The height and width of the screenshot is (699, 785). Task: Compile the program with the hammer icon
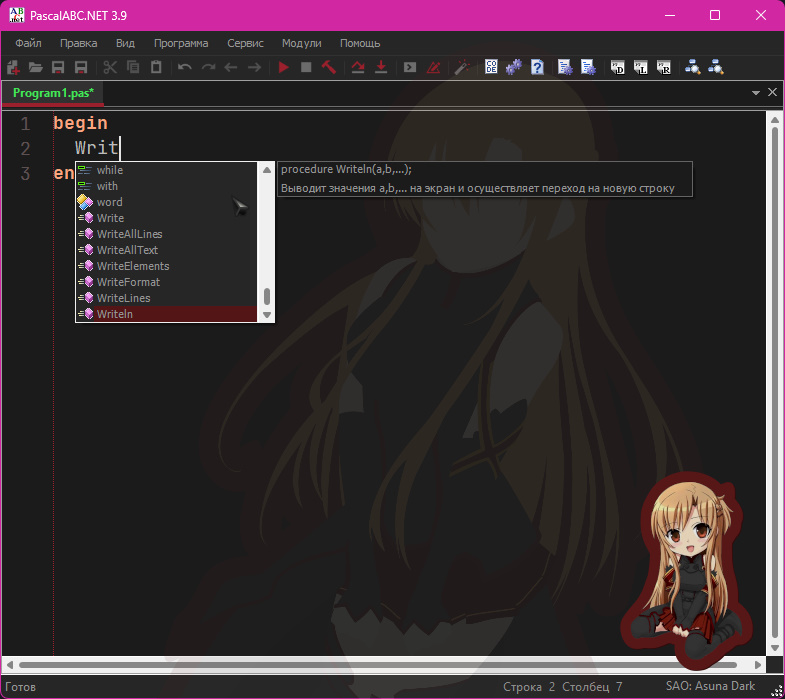tap(329, 67)
